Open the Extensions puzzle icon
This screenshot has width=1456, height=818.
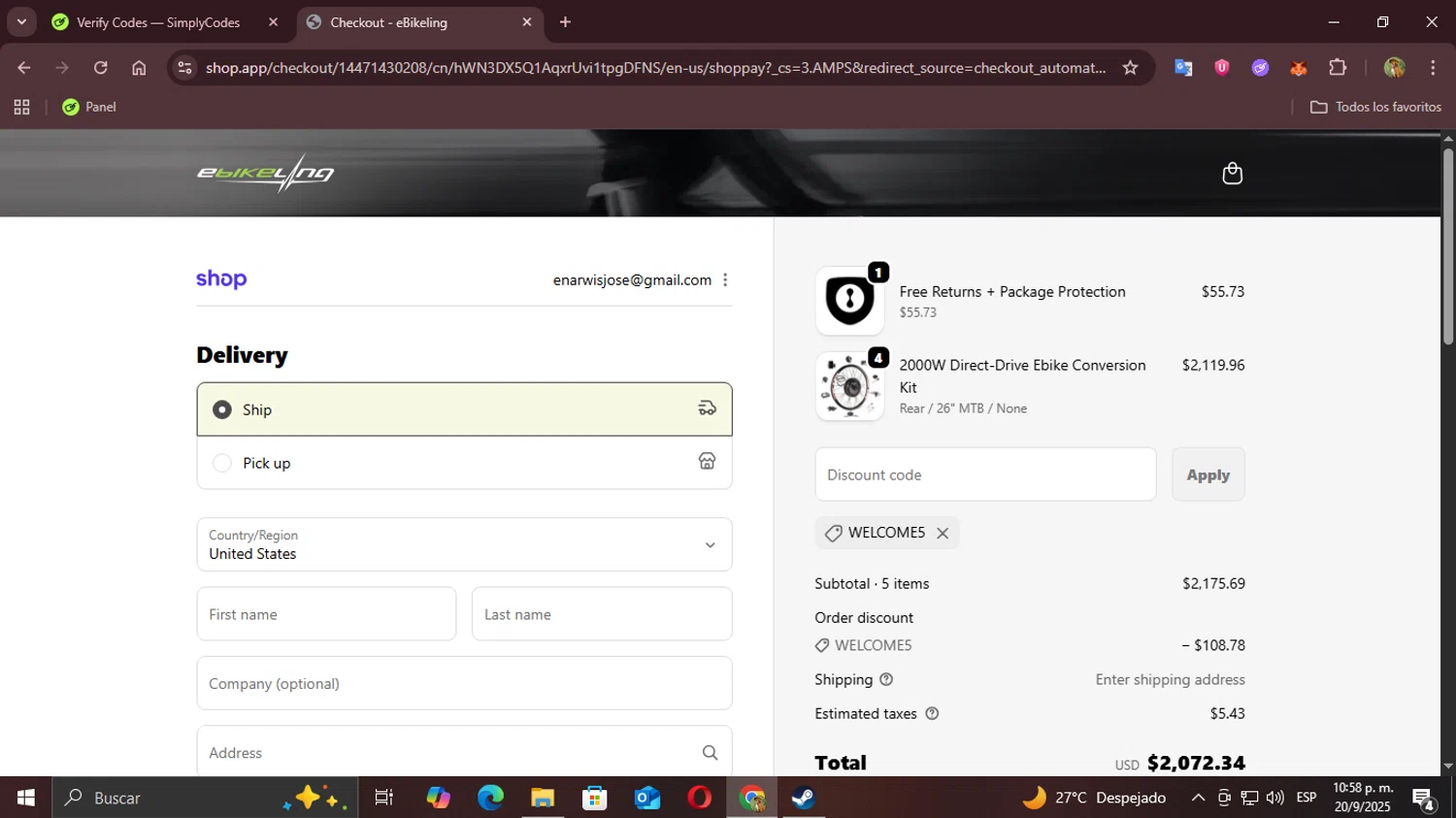(1338, 68)
